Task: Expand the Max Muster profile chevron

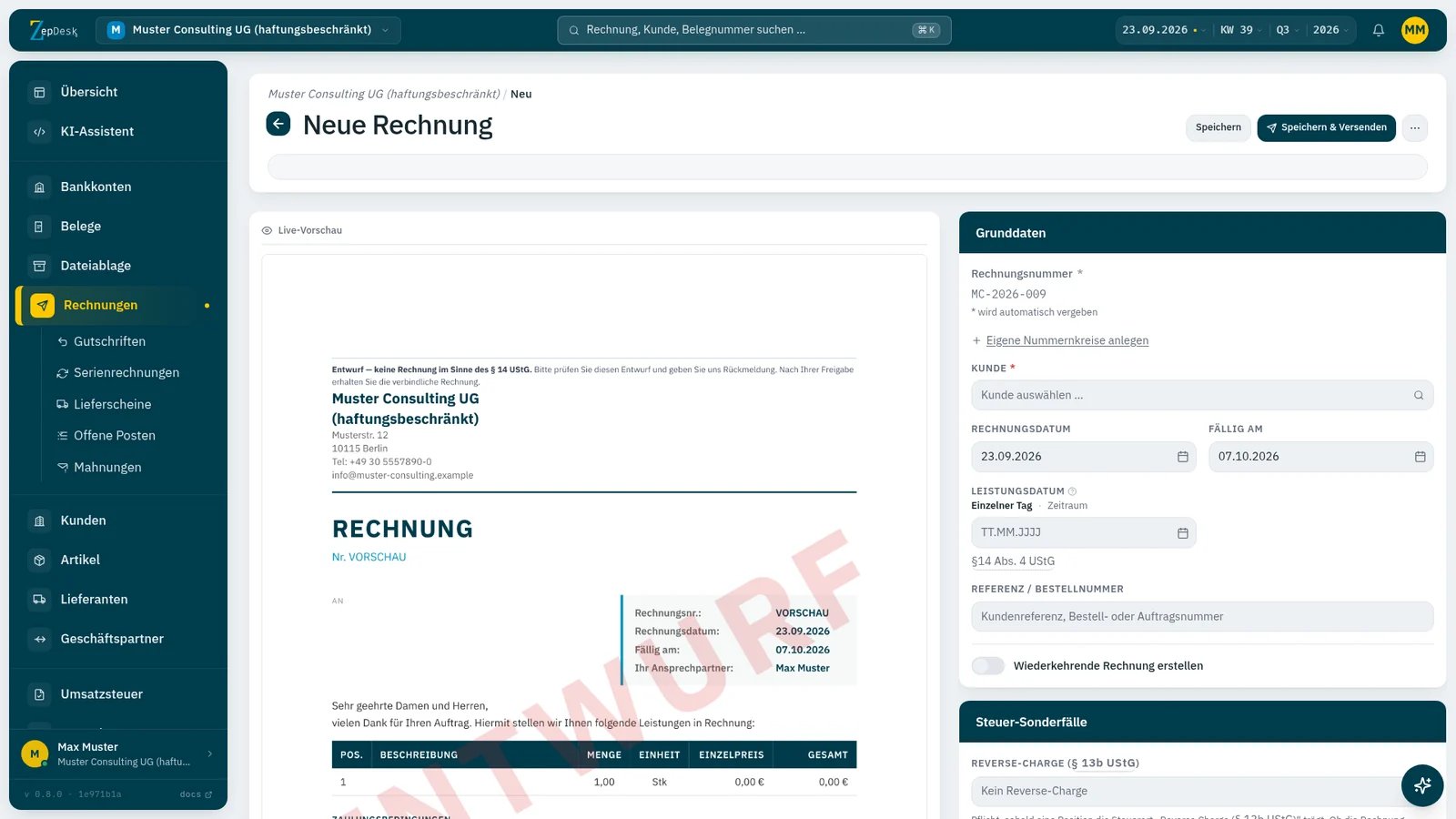Action: 210,753
